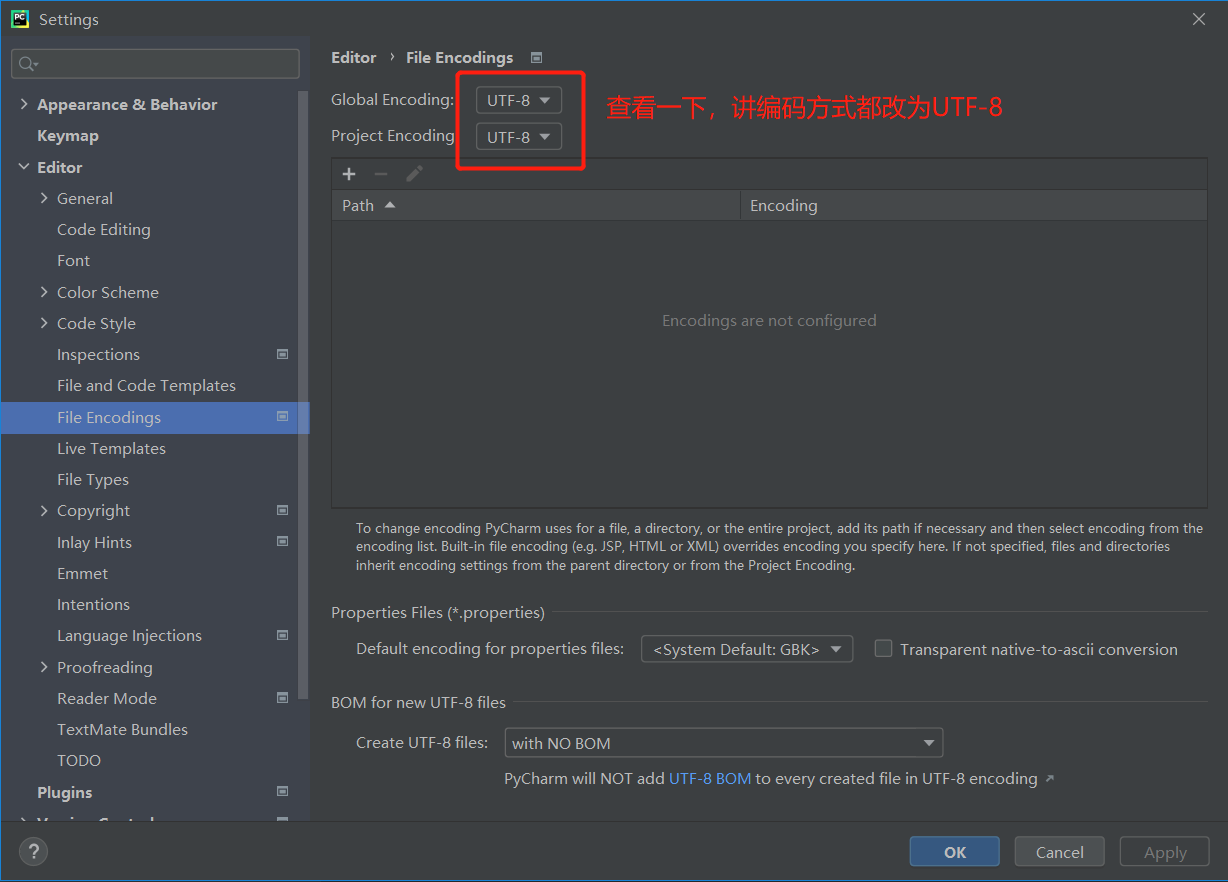Sort by Path column header
1228x882 pixels.
tap(535, 205)
